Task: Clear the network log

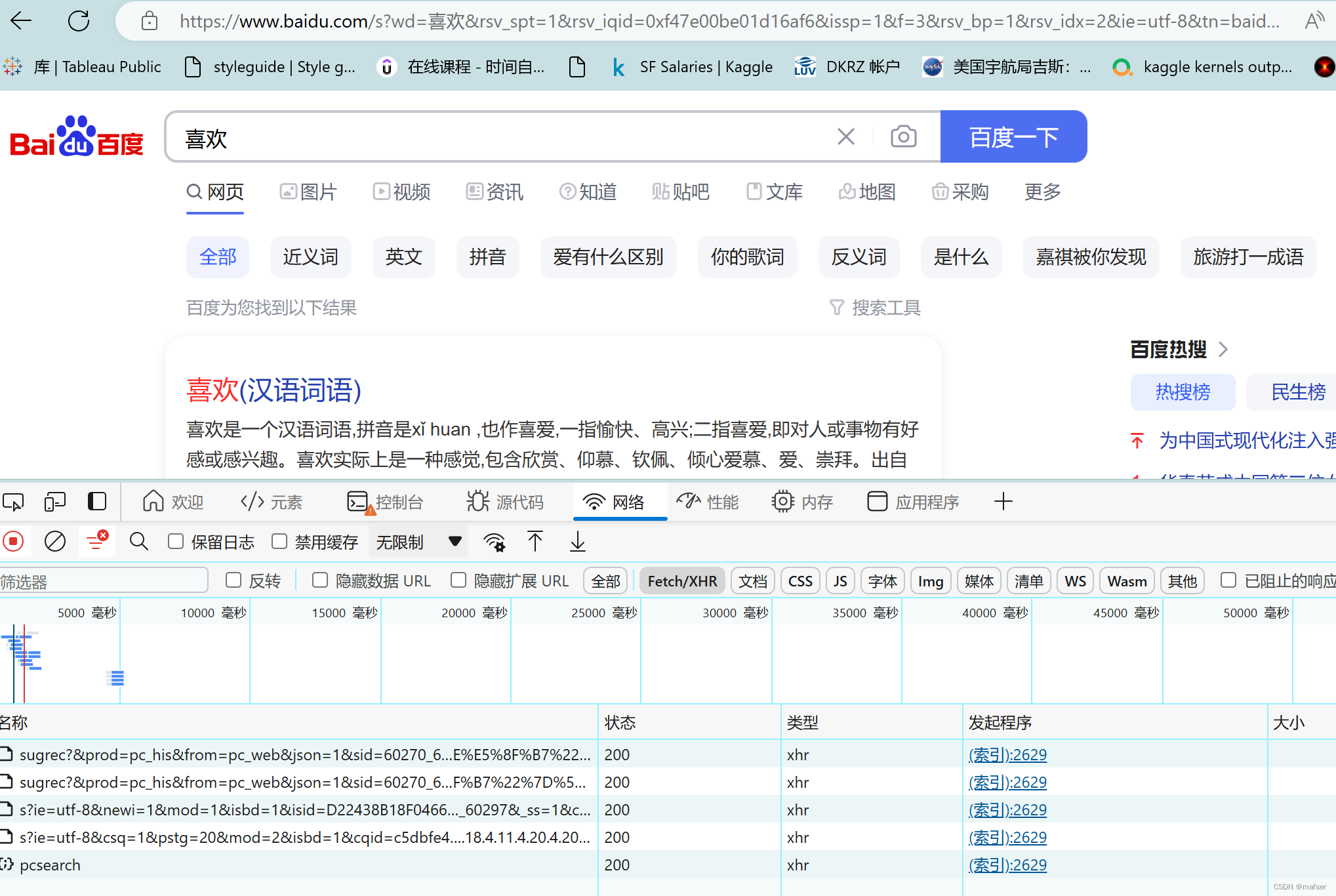Action: (x=55, y=542)
